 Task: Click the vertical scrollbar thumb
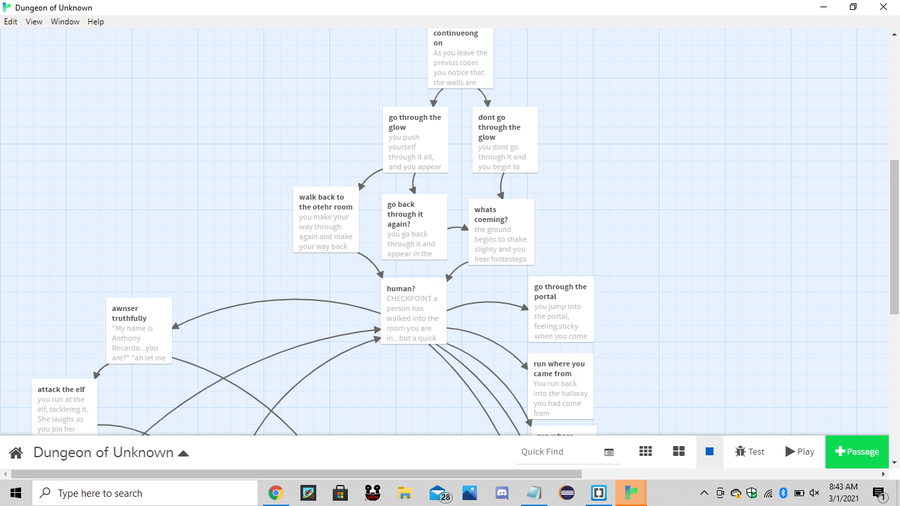894,236
